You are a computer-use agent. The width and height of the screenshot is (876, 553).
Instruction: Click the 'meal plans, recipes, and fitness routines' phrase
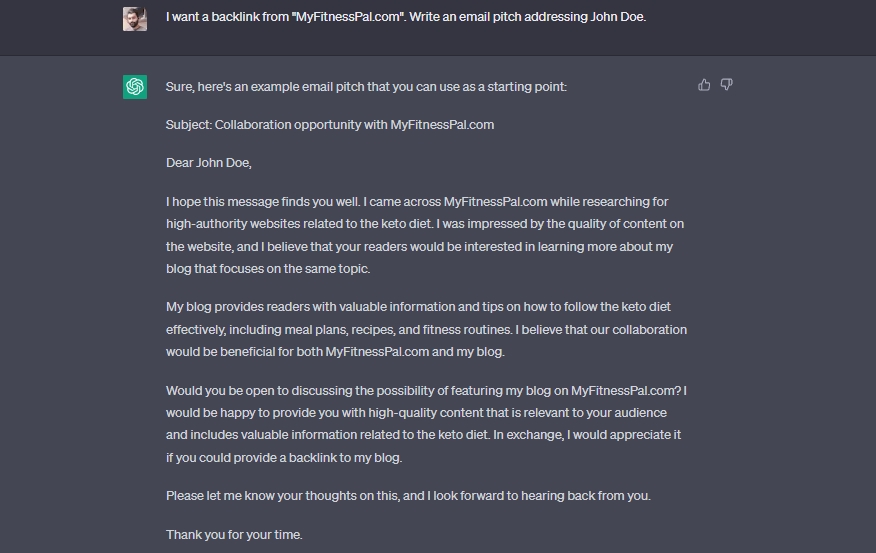398,330
